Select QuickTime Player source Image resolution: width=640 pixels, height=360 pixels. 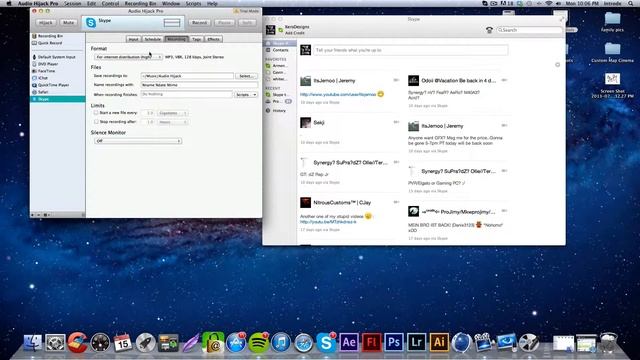53,85
